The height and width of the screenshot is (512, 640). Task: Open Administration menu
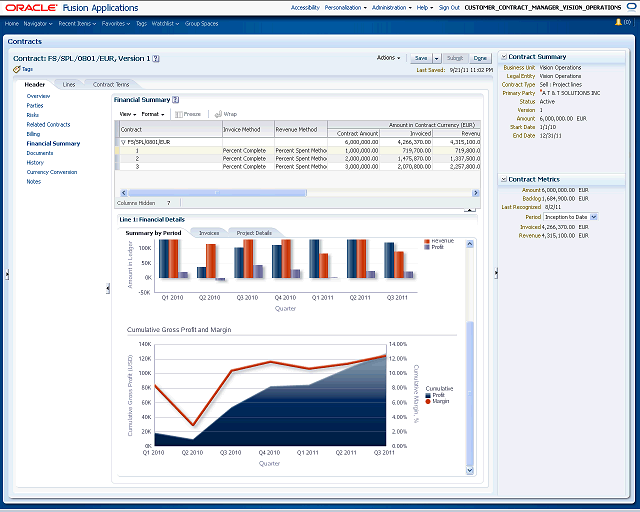coord(391,8)
